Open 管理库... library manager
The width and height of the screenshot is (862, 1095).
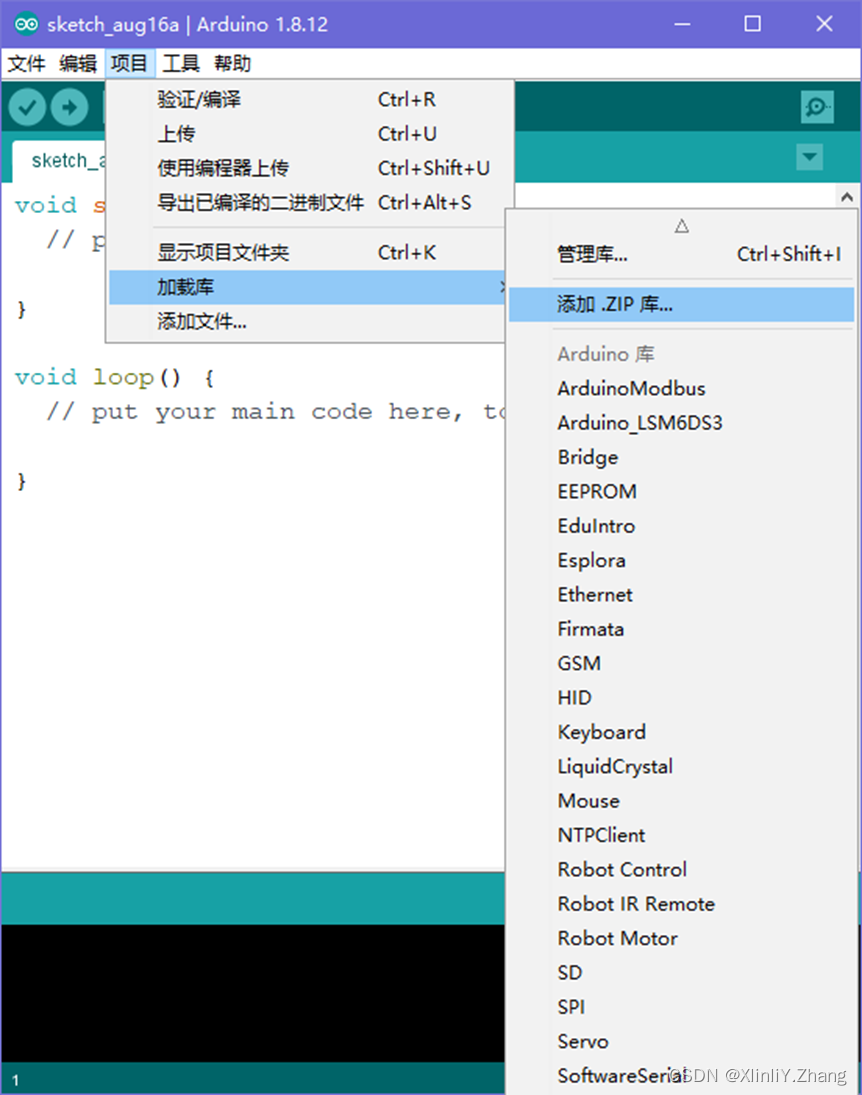(x=681, y=254)
